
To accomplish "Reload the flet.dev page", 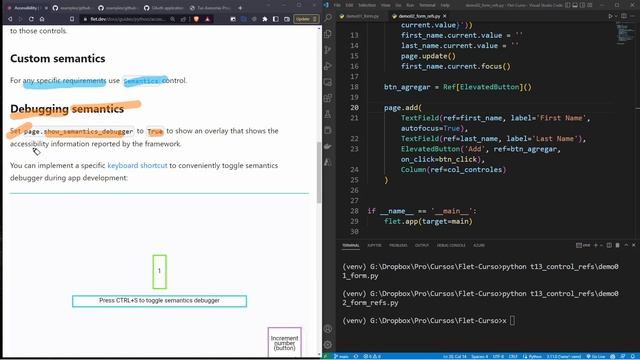I will [x=31, y=19].
